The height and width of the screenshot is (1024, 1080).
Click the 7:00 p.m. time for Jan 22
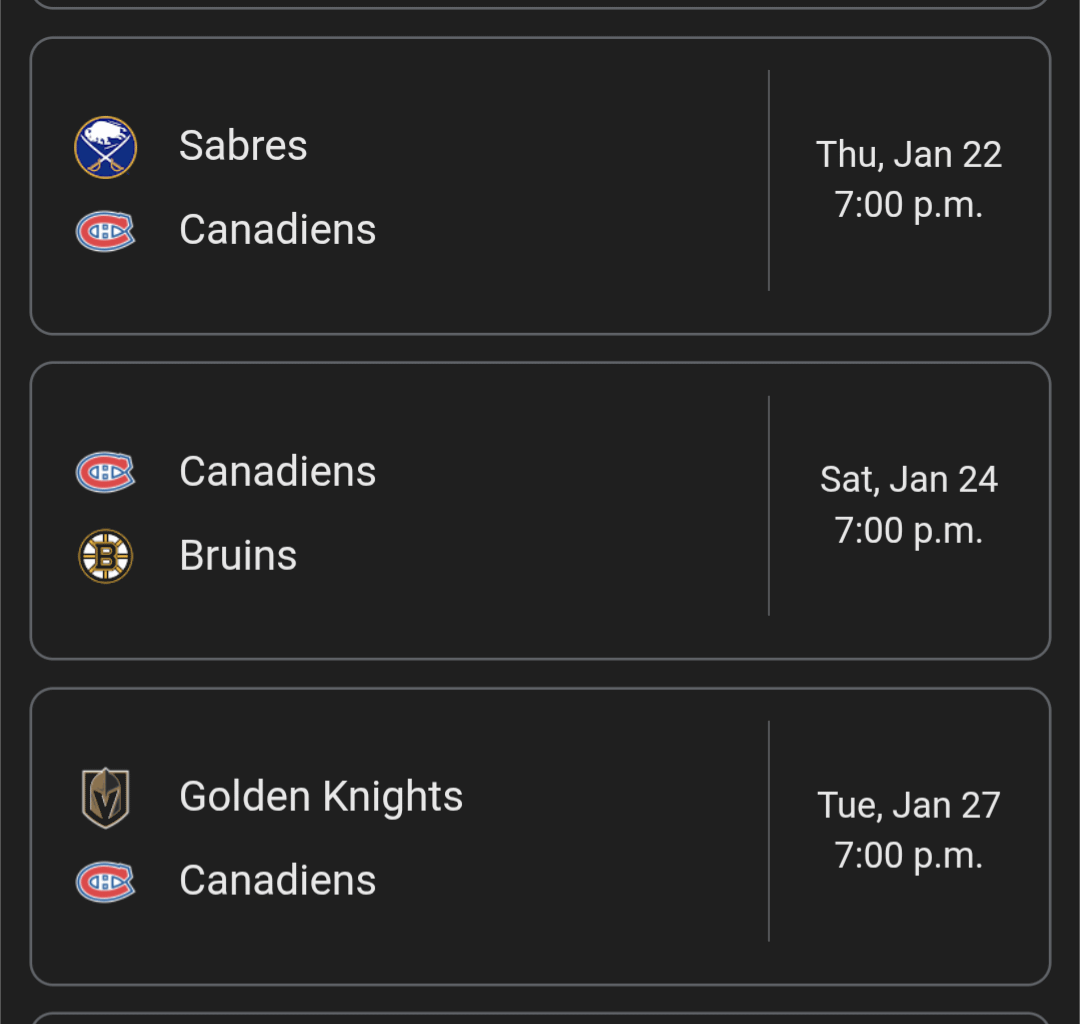click(x=908, y=204)
